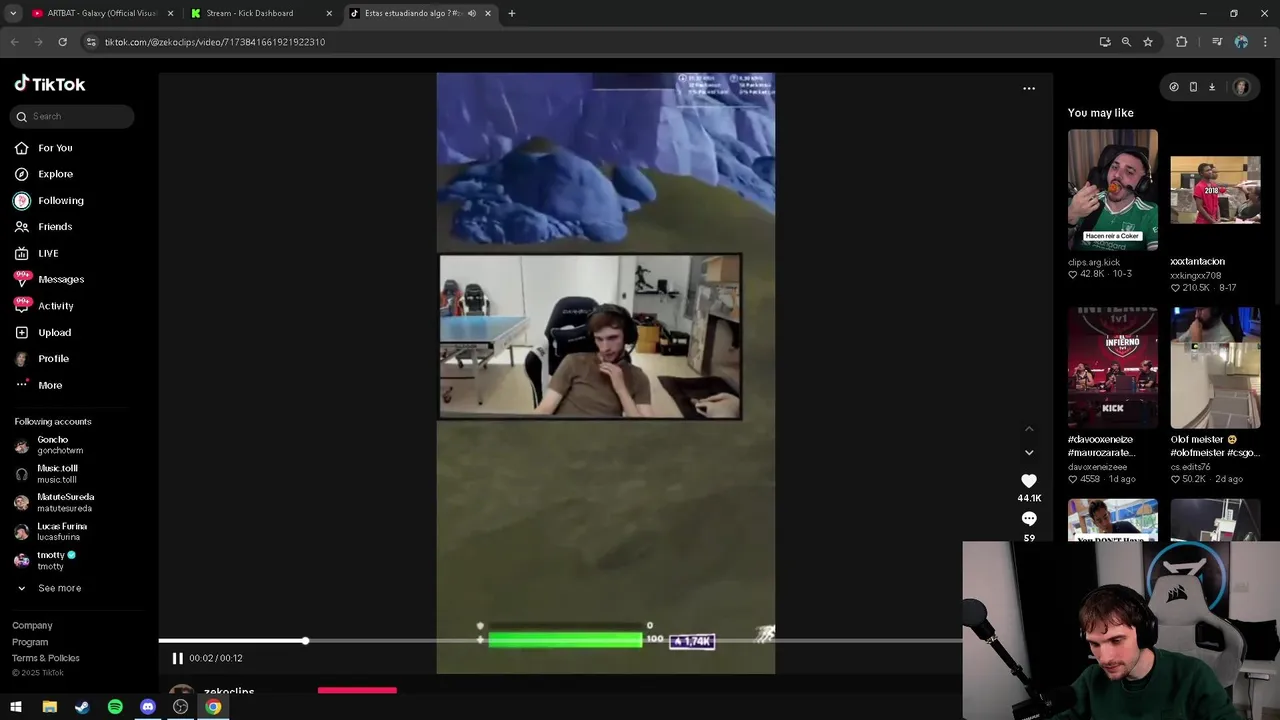This screenshot has width=1280, height=720.
Task: Like the video with heart icon
Action: [1029, 481]
